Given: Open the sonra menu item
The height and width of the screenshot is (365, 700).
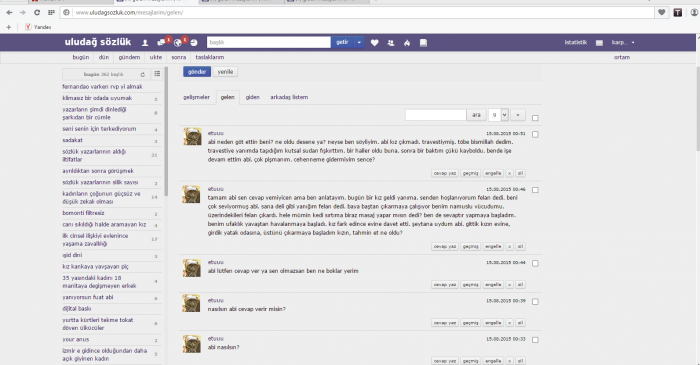Looking at the screenshot, I should click(x=179, y=58).
